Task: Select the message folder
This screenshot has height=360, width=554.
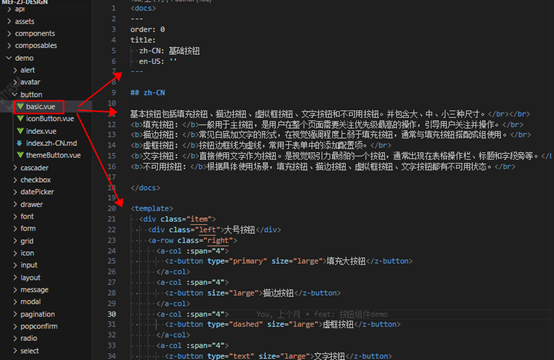Action: pyautogui.click(x=34, y=290)
